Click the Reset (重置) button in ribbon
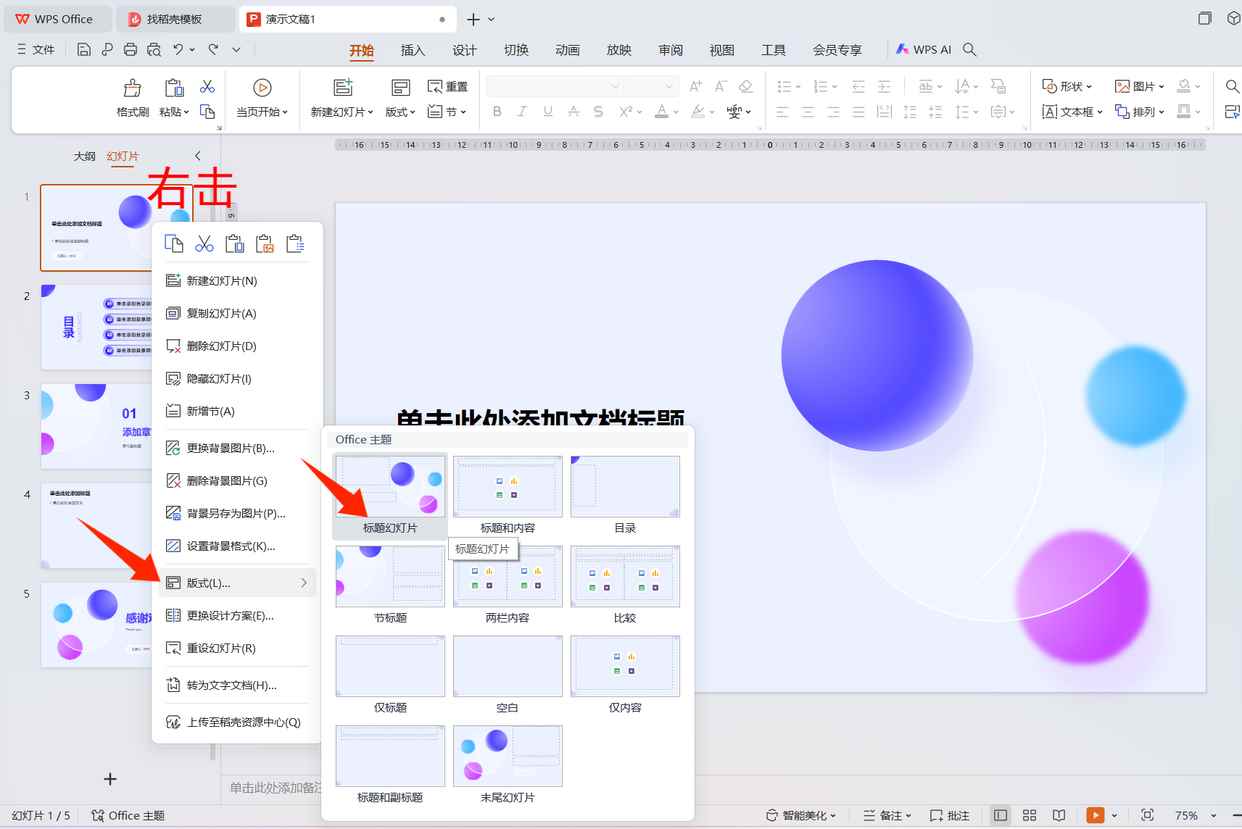The width and height of the screenshot is (1242, 829). coord(448,87)
